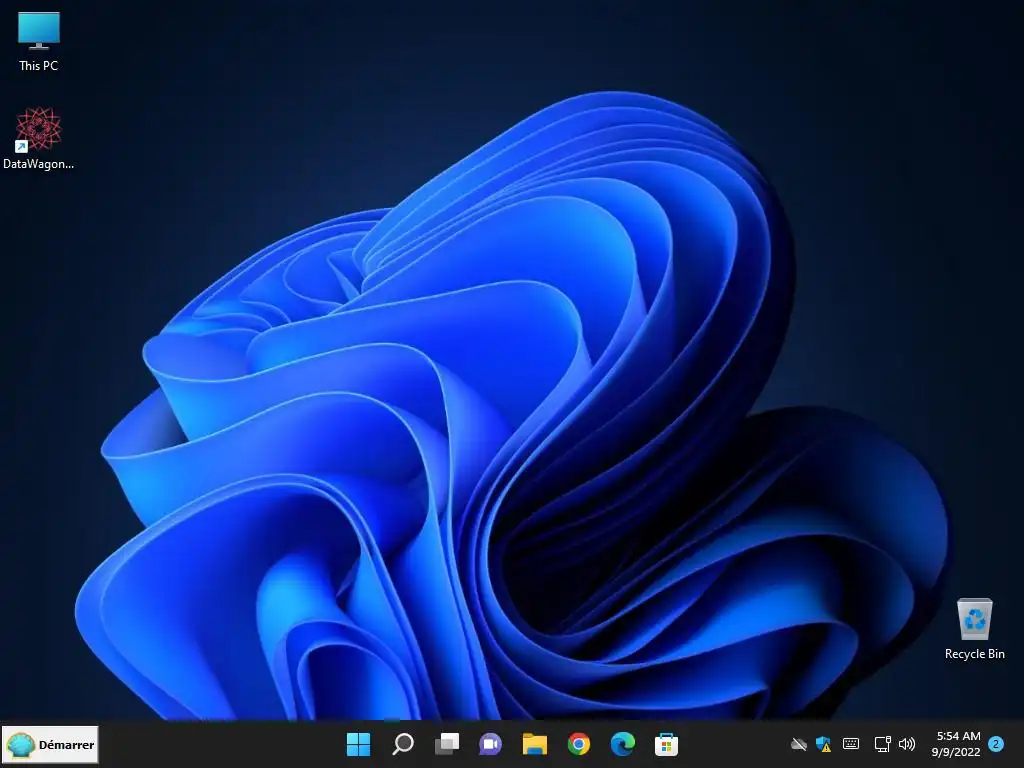The height and width of the screenshot is (768, 1024).
Task: Open the touch keyboard tray icon
Action: 851,744
